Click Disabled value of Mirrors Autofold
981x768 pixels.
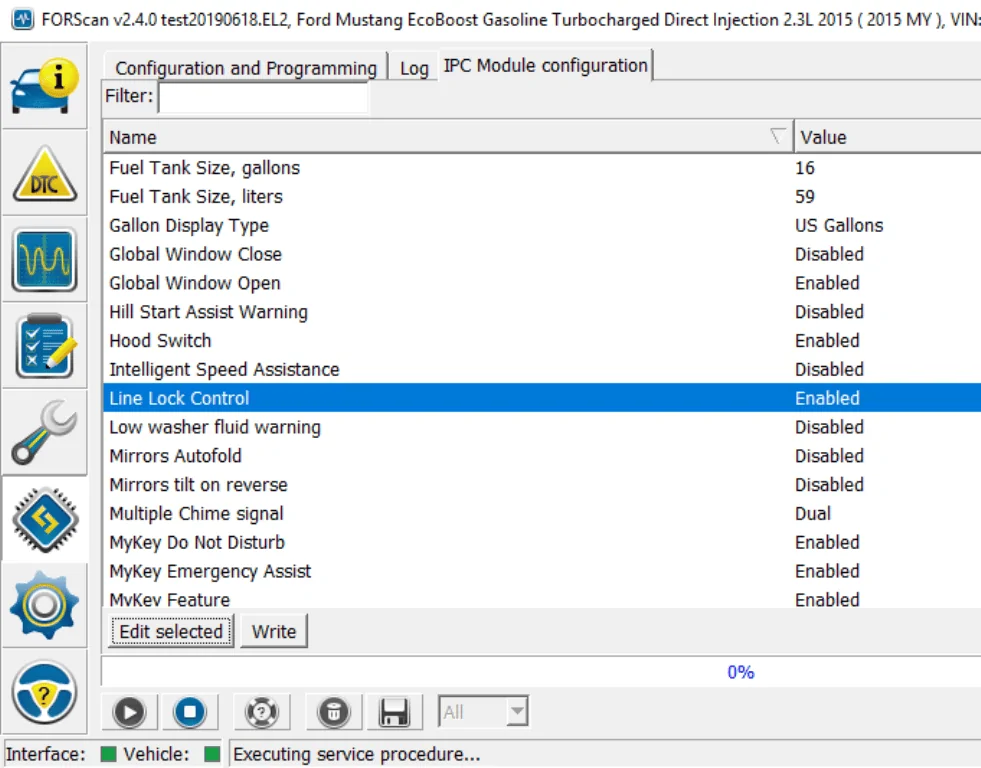click(829, 455)
